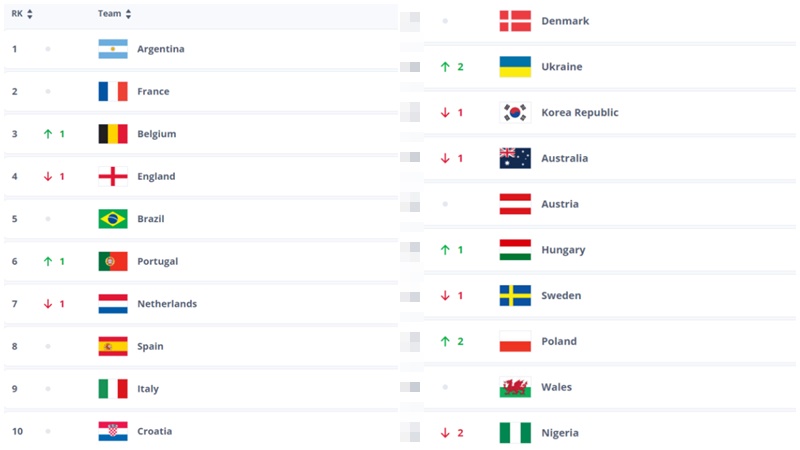The width and height of the screenshot is (800, 450).
Task: Click the Ukraine flag icon
Action: pos(515,67)
